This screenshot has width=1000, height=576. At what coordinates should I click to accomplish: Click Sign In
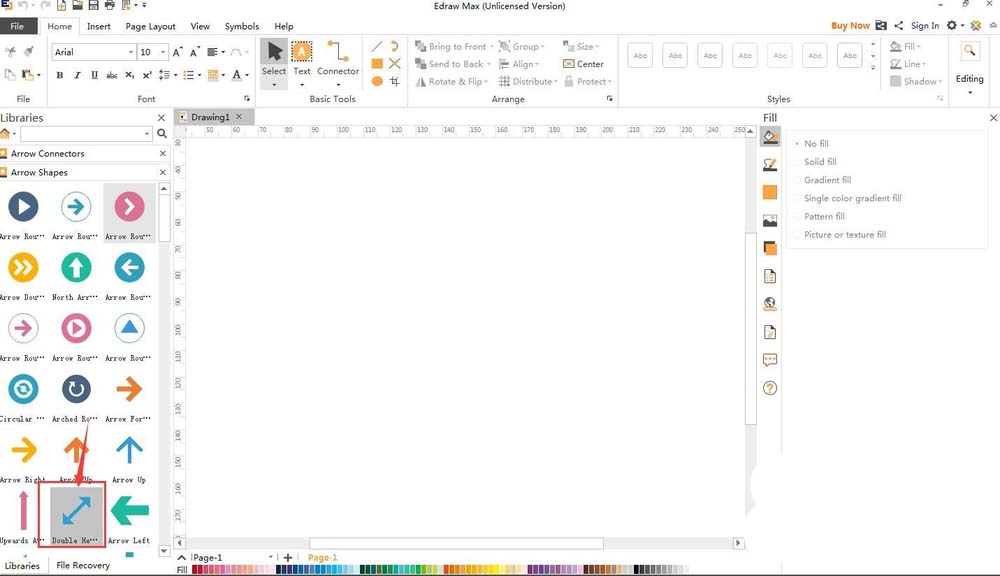[925, 26]
